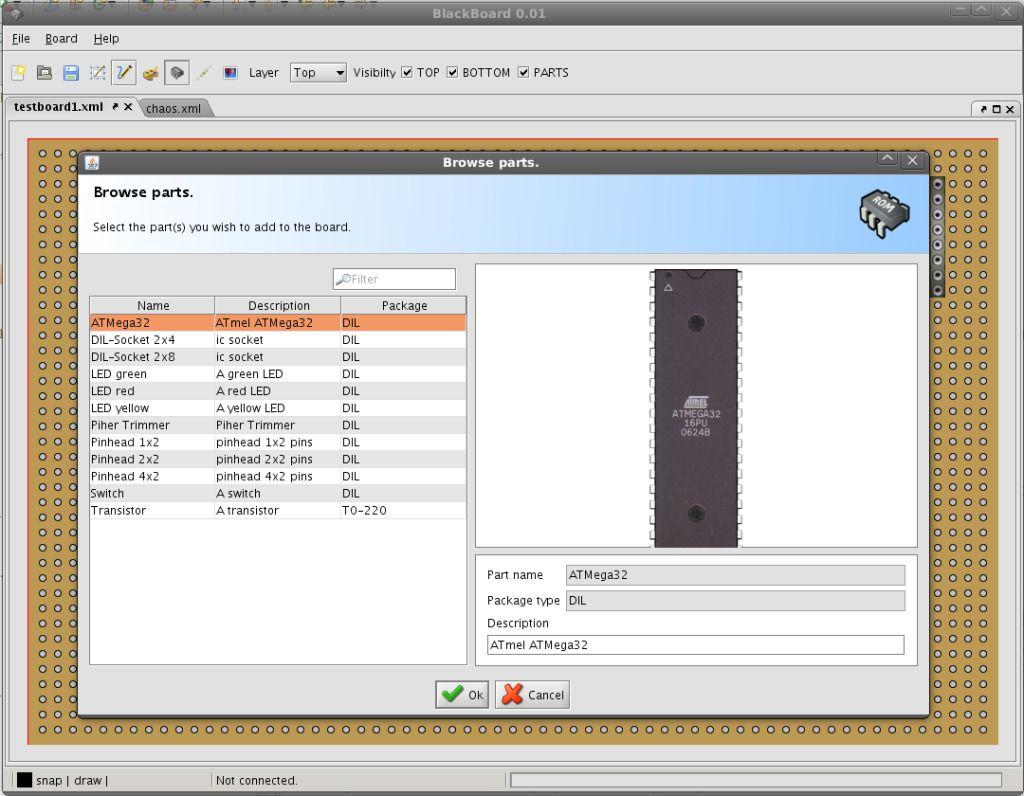
Task: Toggle PARTS visibility checkbox
Action: click(523, 72)
